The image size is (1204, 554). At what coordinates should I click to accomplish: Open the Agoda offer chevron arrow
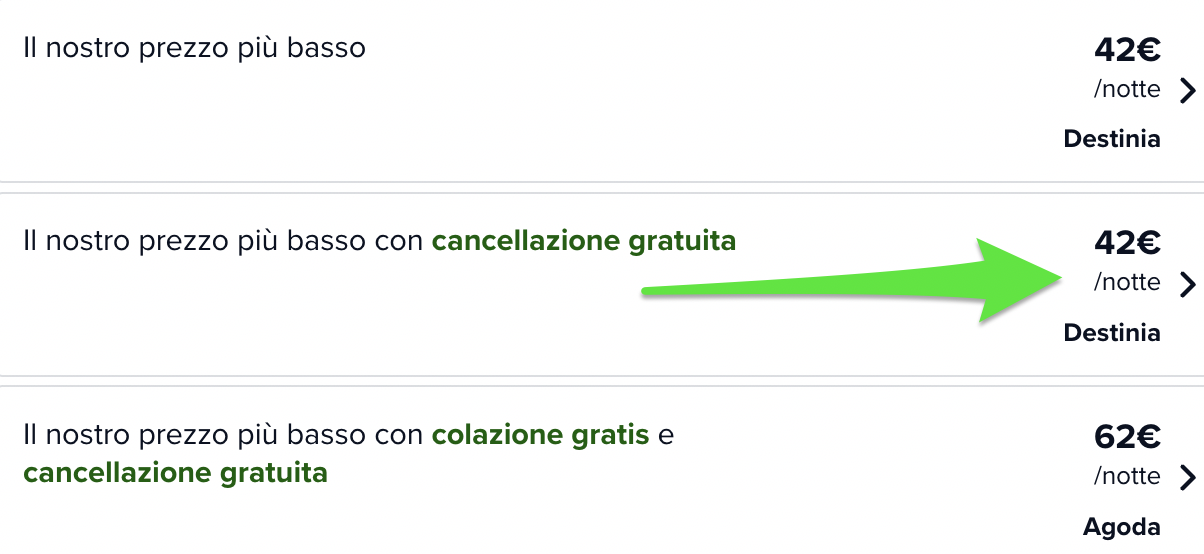[1187, 478]
